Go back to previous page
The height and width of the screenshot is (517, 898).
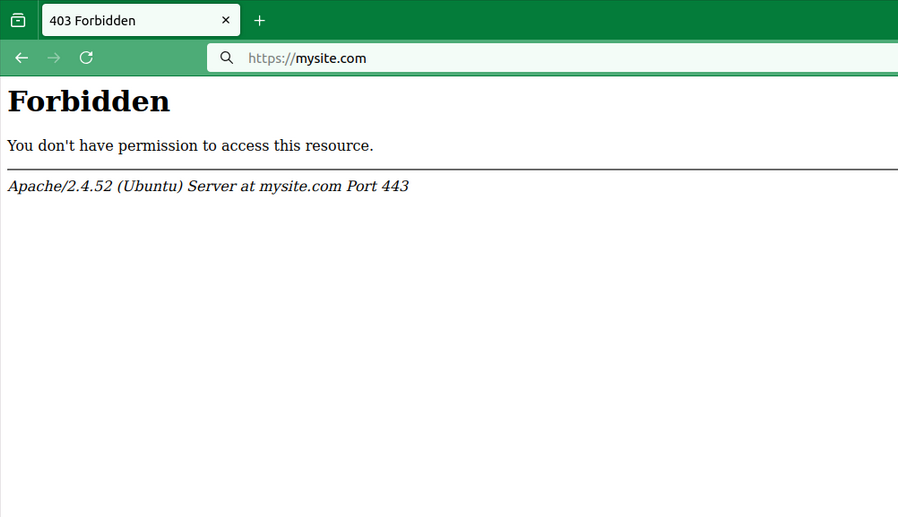coord(22,58)
